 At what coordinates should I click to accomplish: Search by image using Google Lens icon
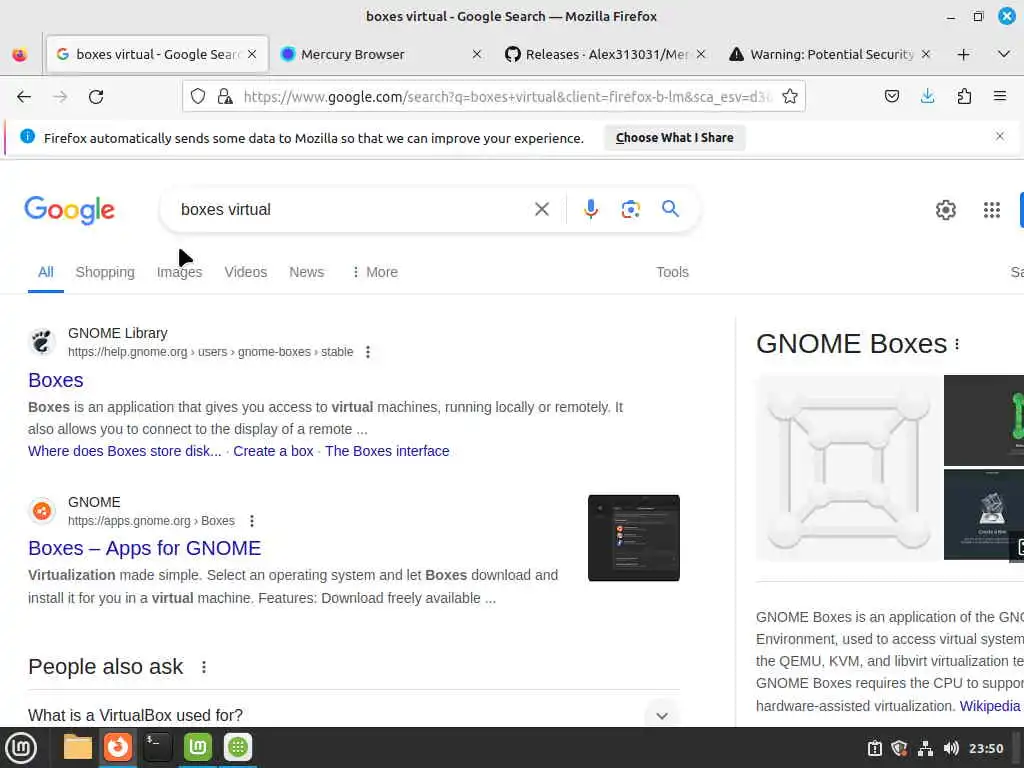pos(630,209)
